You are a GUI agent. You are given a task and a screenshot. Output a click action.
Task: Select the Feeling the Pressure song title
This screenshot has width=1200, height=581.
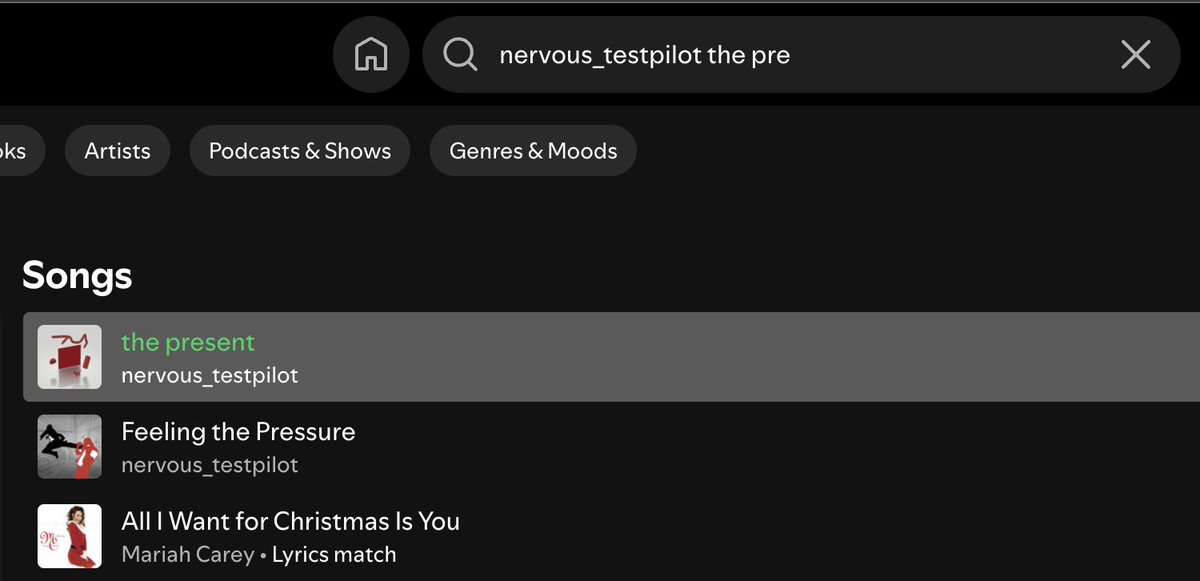pyautogui.click(x=238, y=432)
